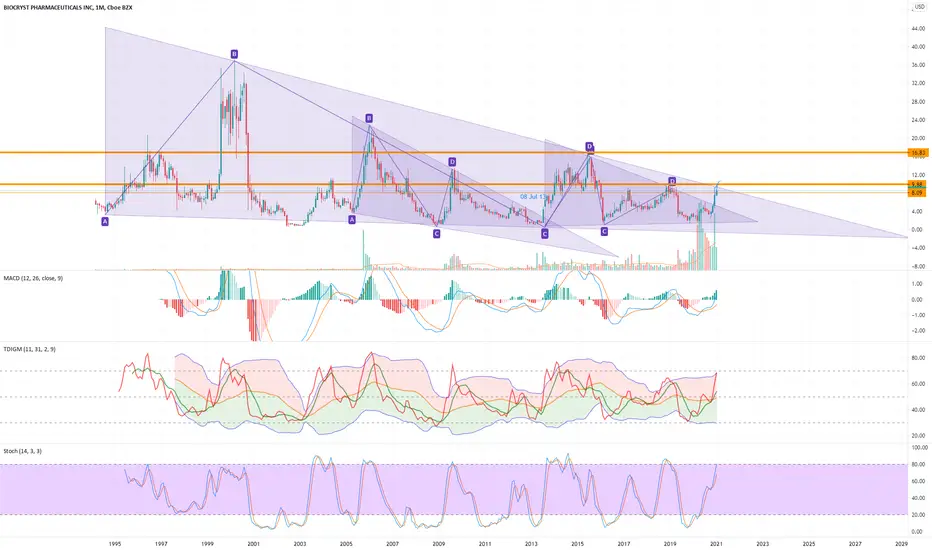
Task: Select the orange horizontal line at 16.83
Action: point(455,153)
